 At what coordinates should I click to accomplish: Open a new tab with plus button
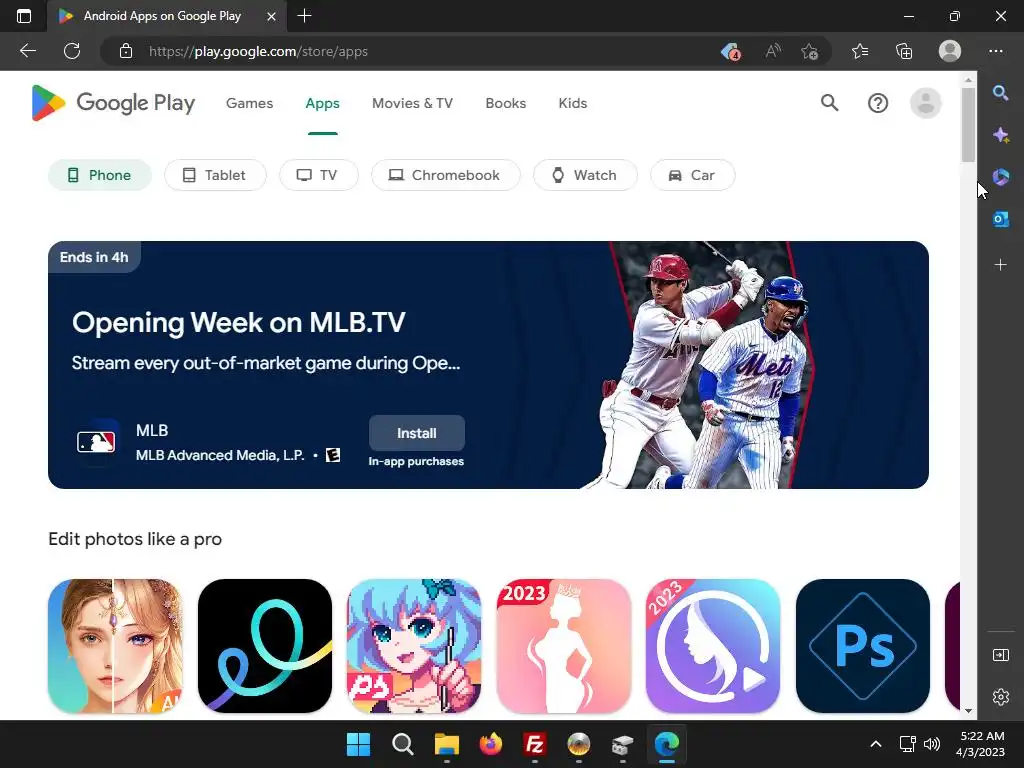click(x=304, y=16)
